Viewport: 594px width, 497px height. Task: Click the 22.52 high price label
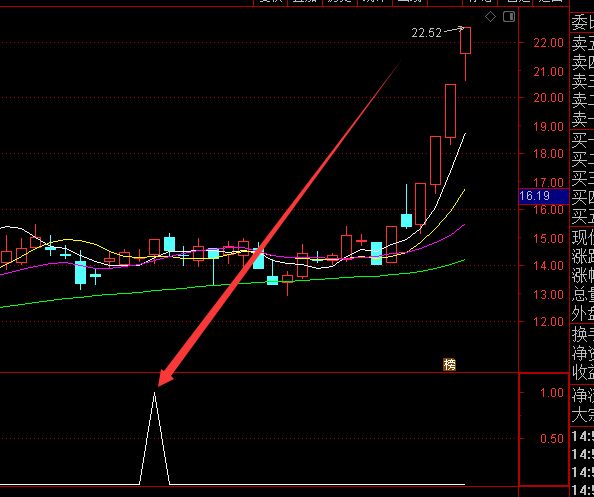(427, 33)
